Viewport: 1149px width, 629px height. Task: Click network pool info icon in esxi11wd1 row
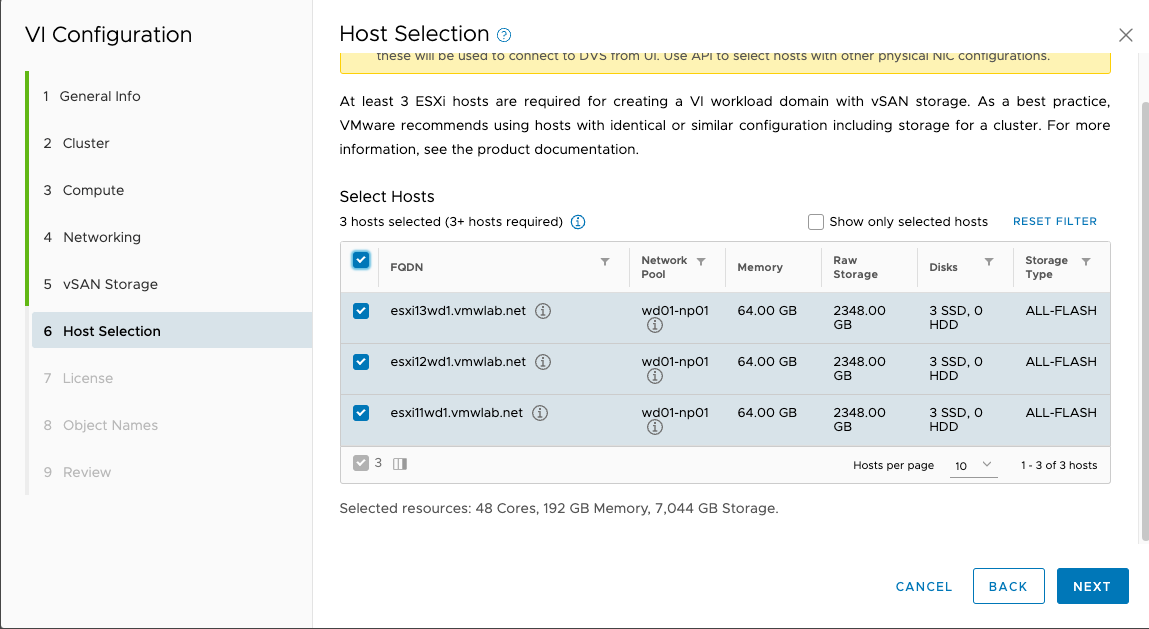tap(655, 427)
